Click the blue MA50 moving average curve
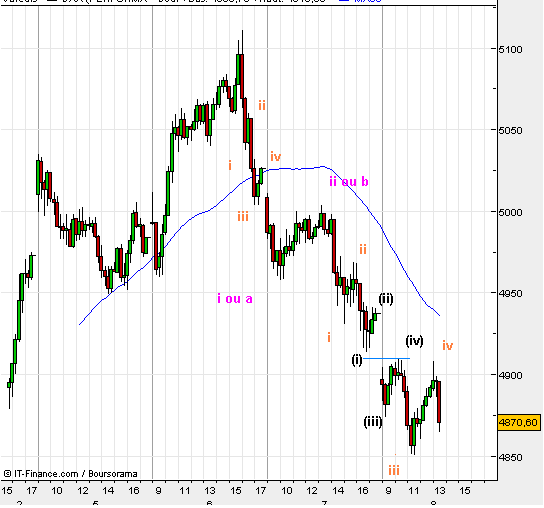 (x=297, y=169)
